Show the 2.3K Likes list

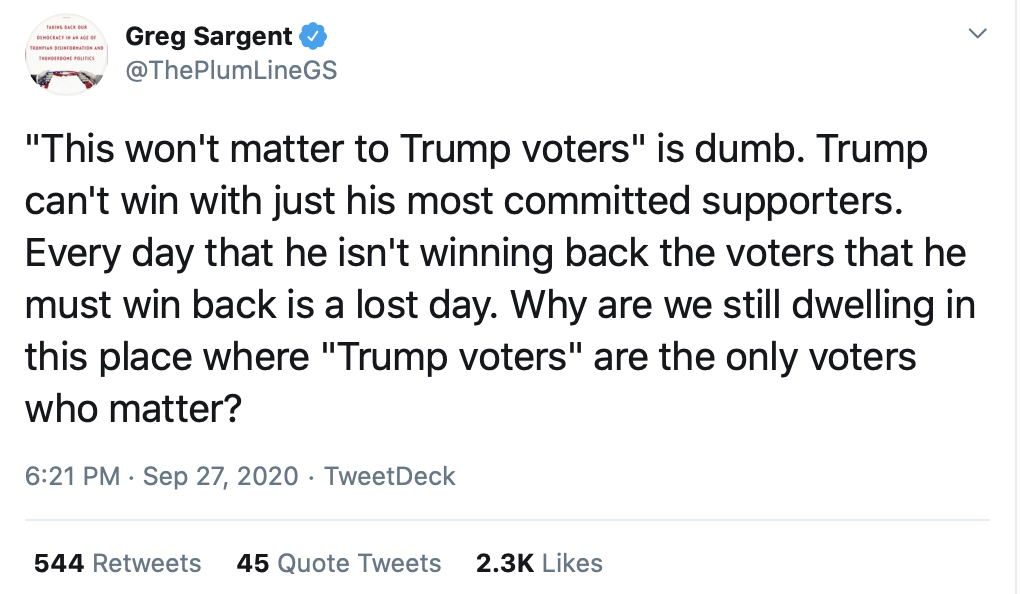540,563
